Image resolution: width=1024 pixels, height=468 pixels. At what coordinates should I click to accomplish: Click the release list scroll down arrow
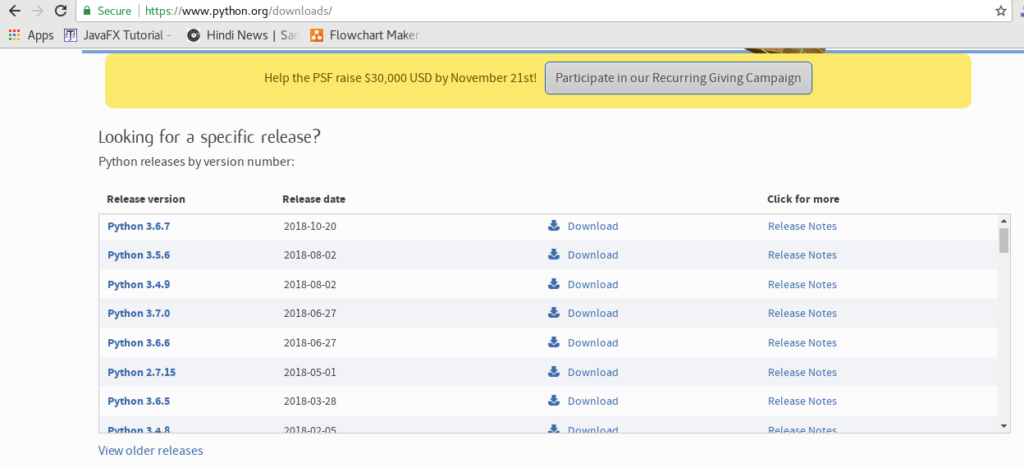(1004, 426)
